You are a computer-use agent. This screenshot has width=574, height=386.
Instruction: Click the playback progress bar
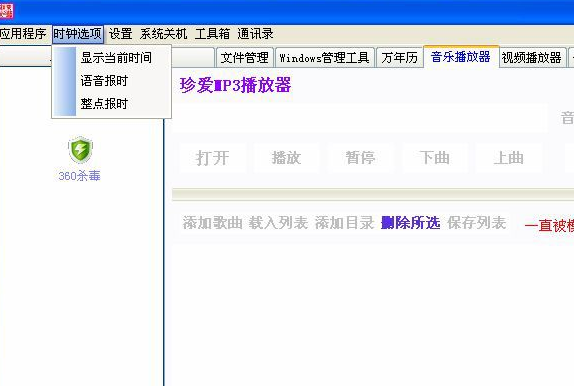coord(373,194)
